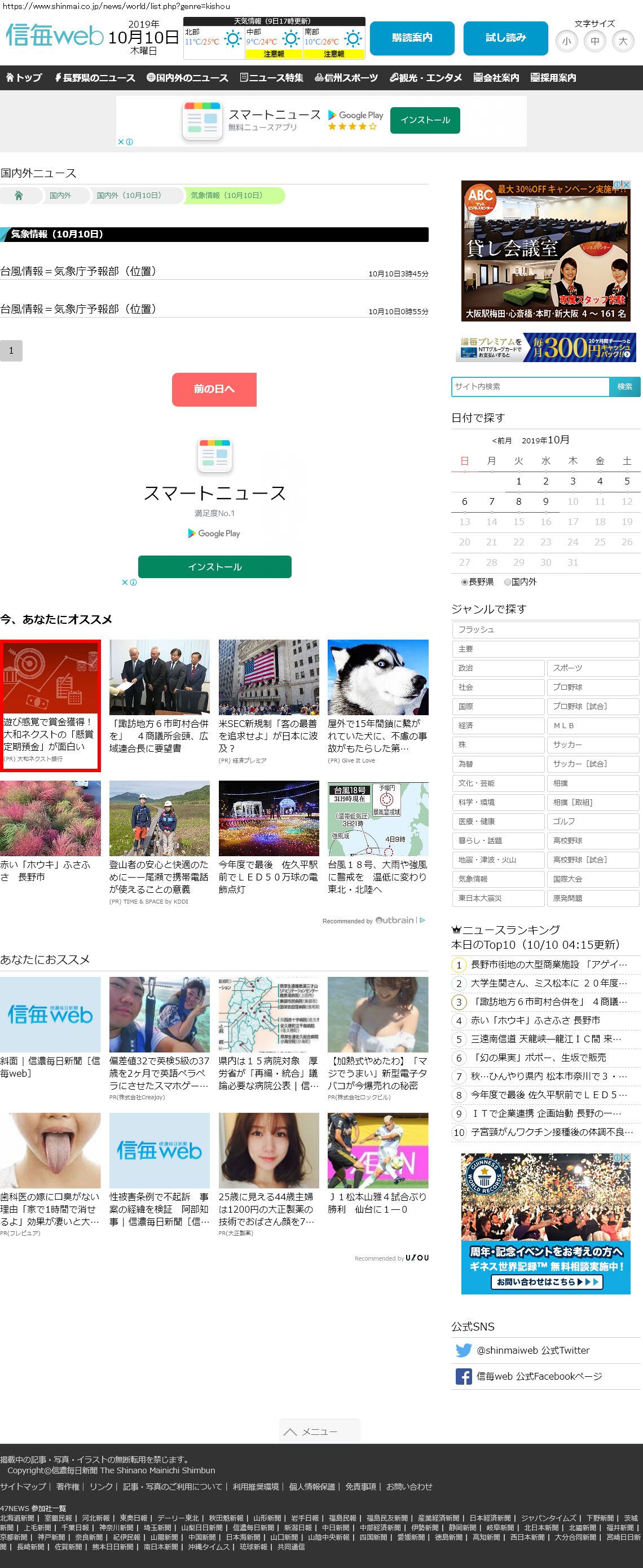Select the large (大) font size button
Image resolution: width=643 pixels, height=1568 pixels.
click(x=622, y=41)
